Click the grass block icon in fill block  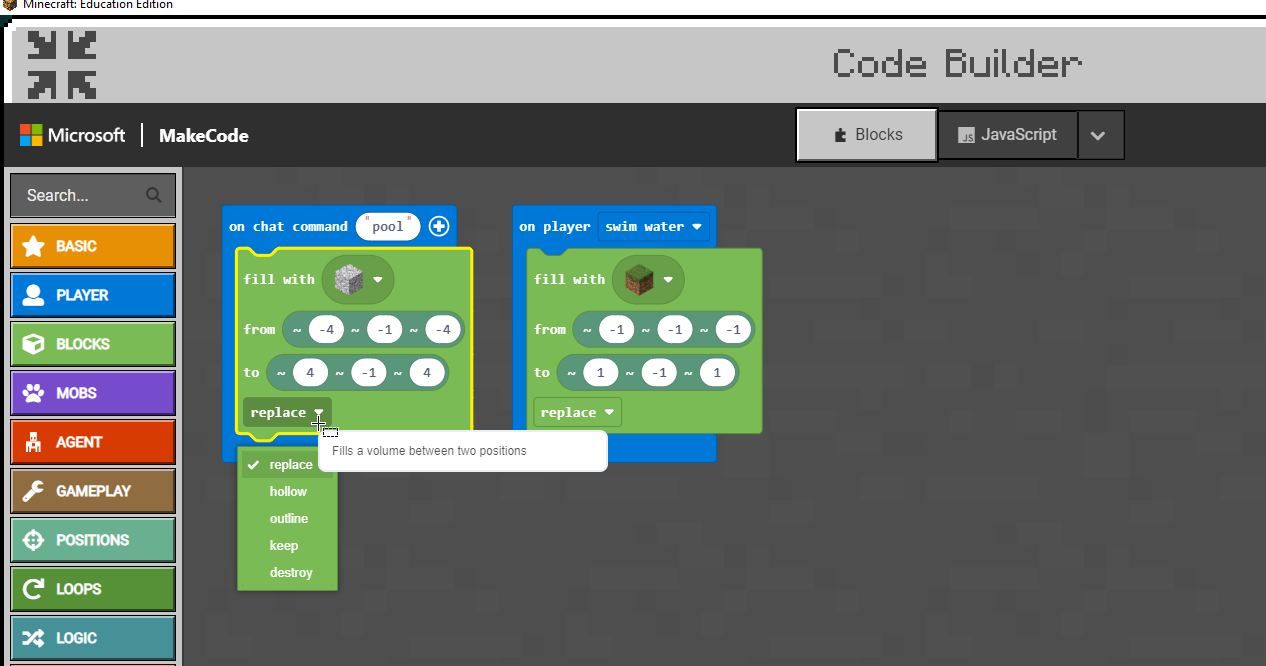[x=638, y=279]
